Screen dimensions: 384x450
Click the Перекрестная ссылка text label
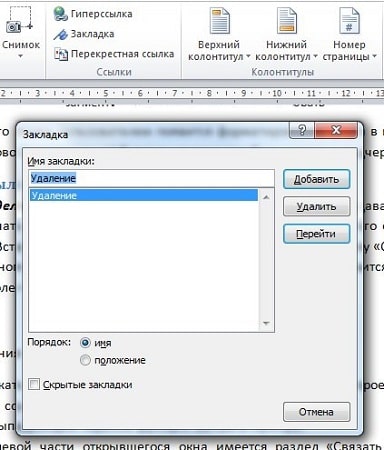pyautogui.click(x=123, y=54)
